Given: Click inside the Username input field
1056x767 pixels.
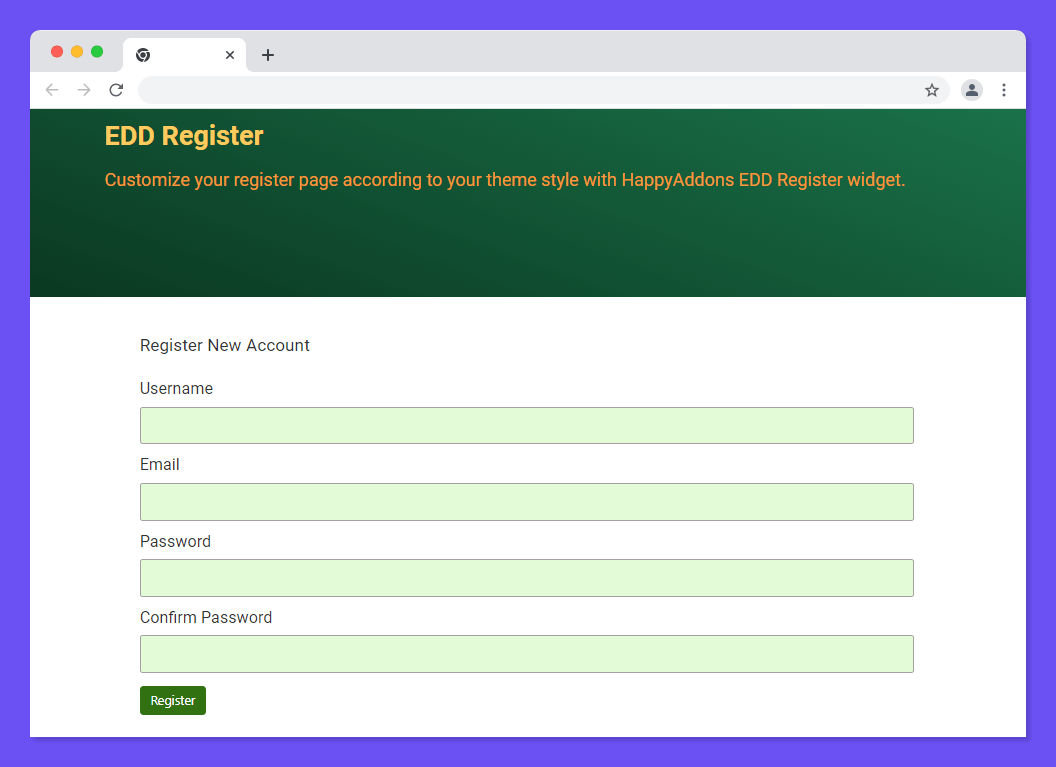Looking at the screenshot, I should 527,425.
